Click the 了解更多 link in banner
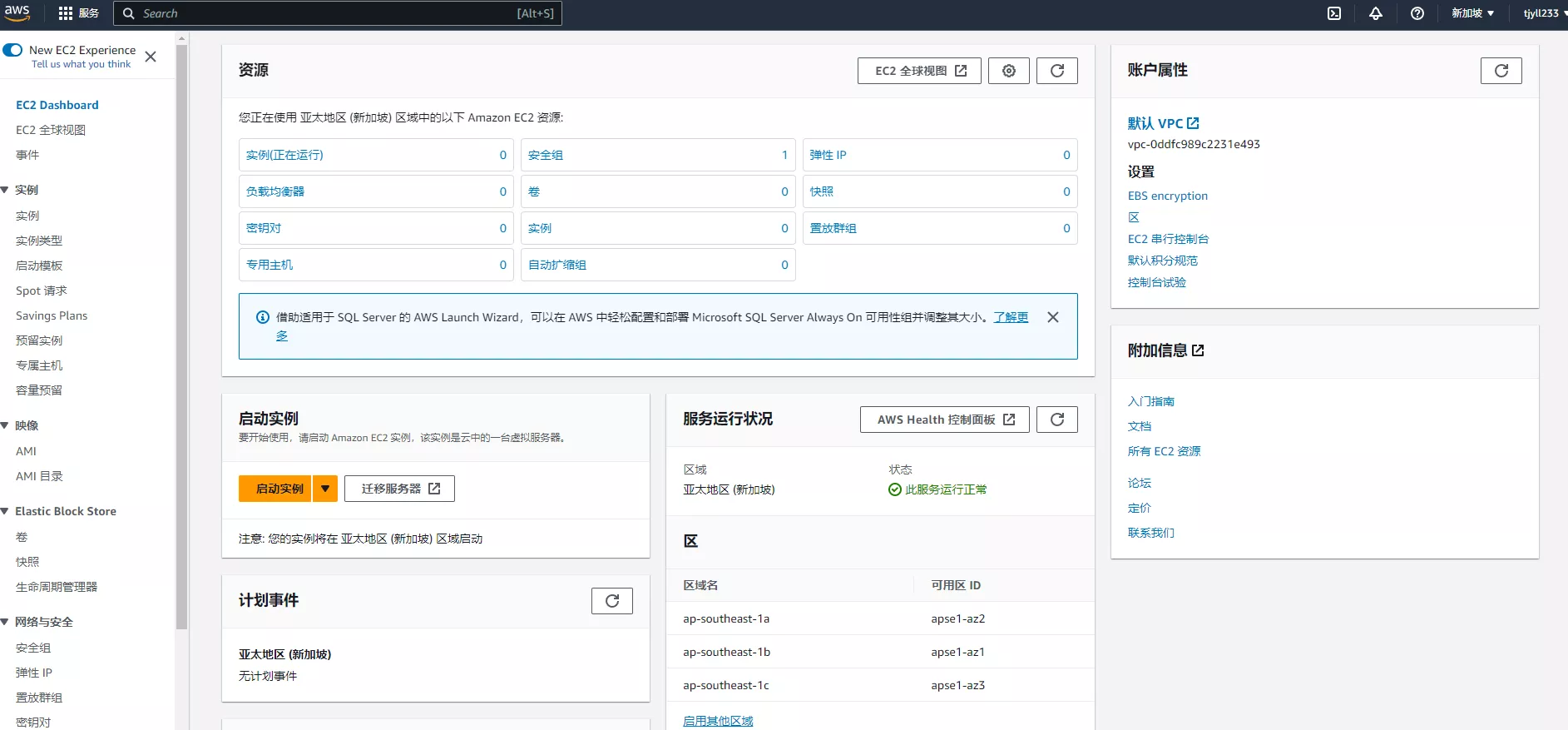1568x730 pixels. click(1011, 317)
